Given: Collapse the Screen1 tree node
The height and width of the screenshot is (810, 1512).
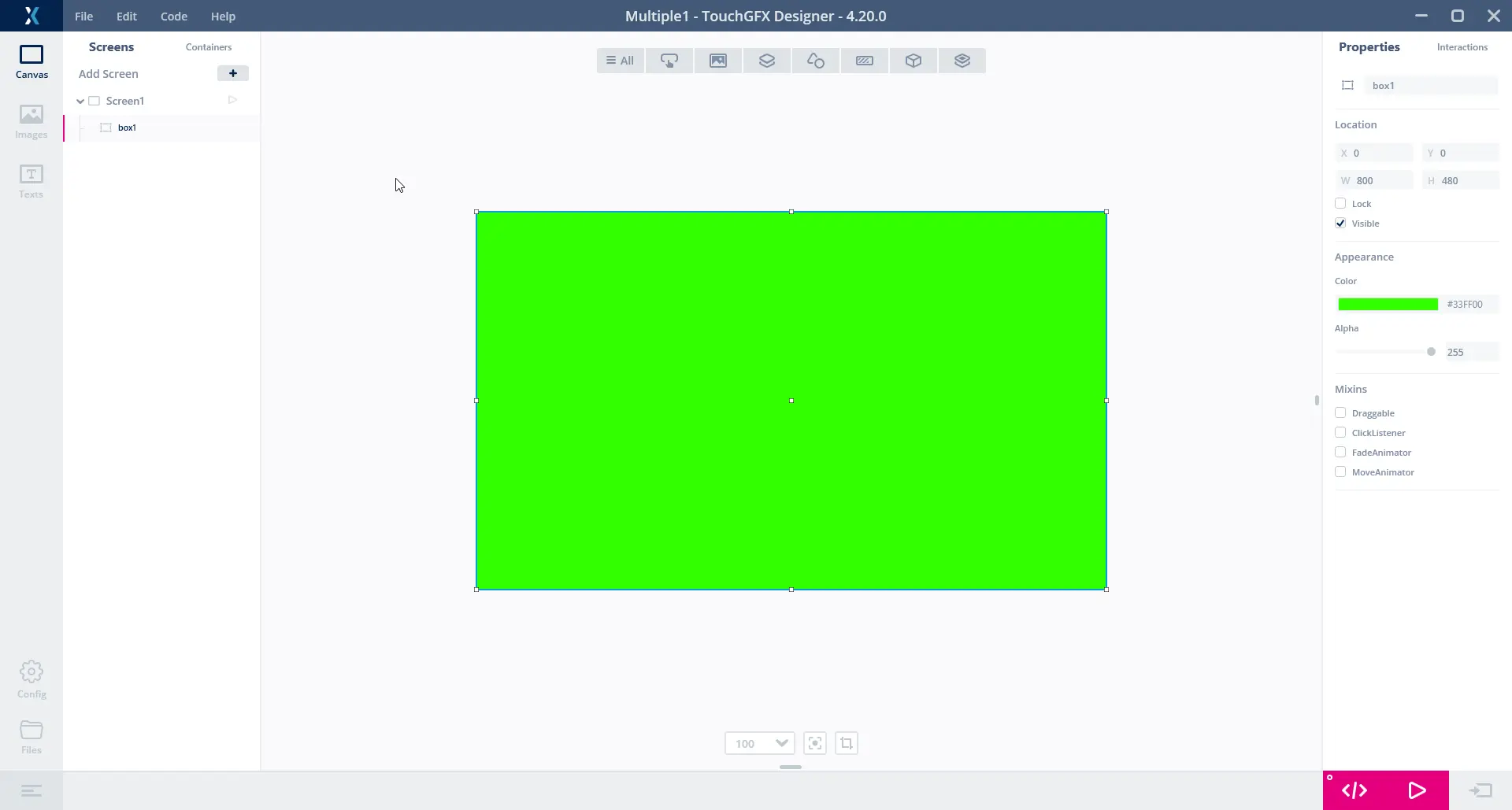Looking at the screenshot, I should [80, 102].
